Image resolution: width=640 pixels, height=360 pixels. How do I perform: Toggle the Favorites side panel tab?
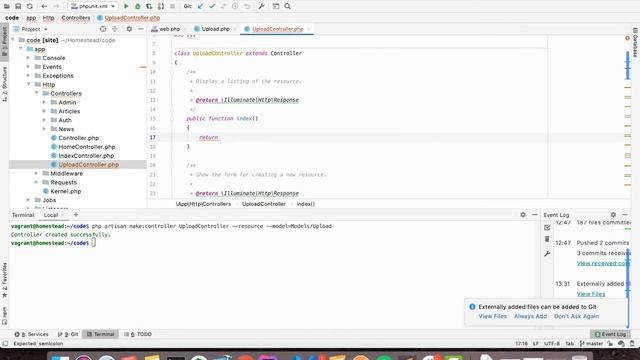(4, 280)
